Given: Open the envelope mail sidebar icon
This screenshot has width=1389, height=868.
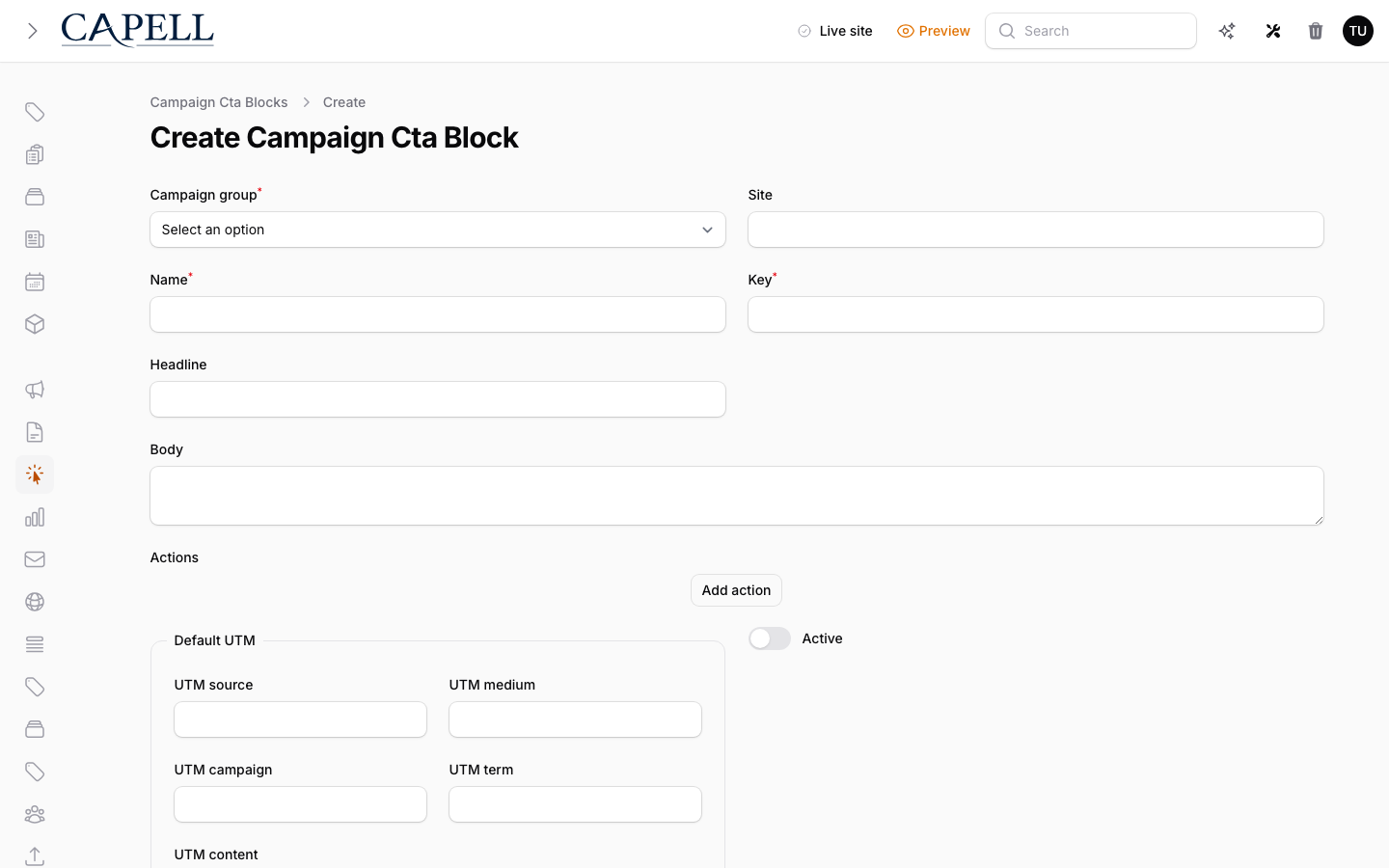Looking at the screenshot, I should click(35, 559).
